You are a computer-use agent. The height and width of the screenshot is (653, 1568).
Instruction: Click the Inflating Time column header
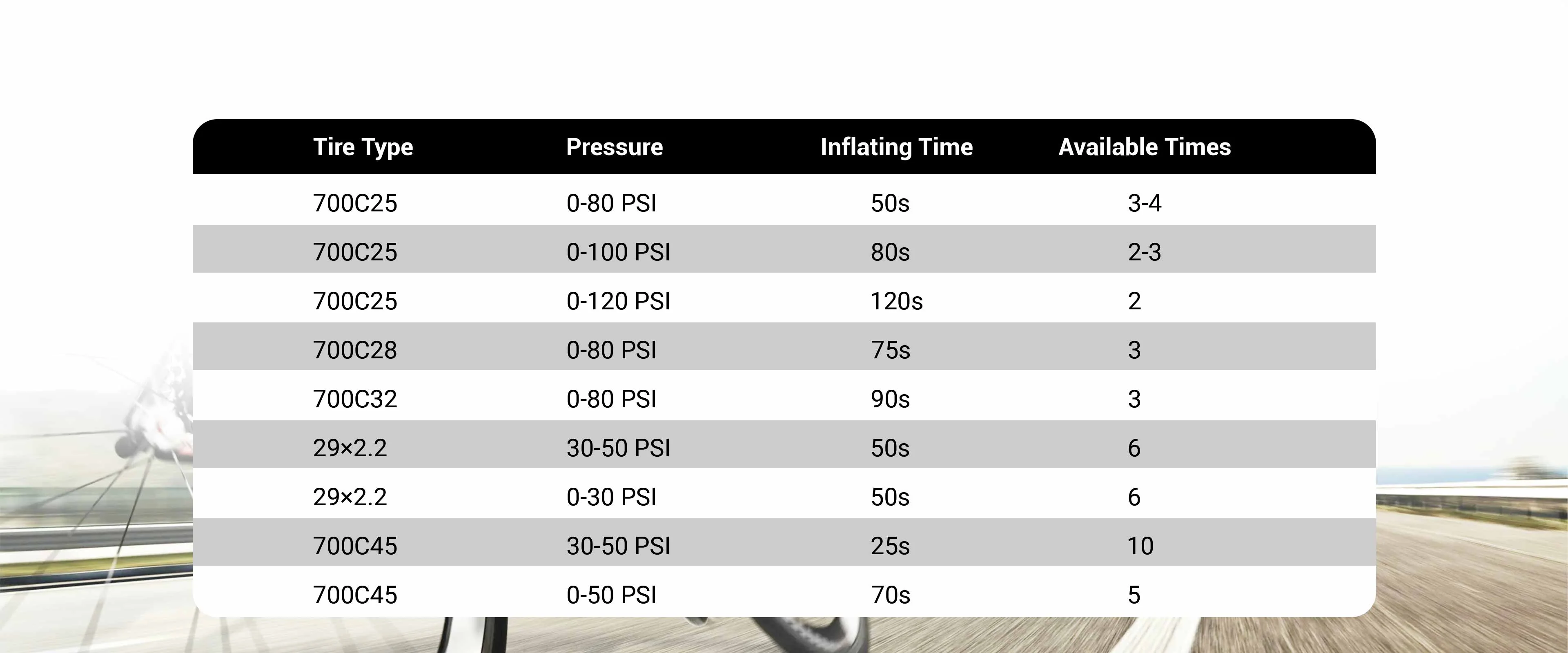pos(896,147)
